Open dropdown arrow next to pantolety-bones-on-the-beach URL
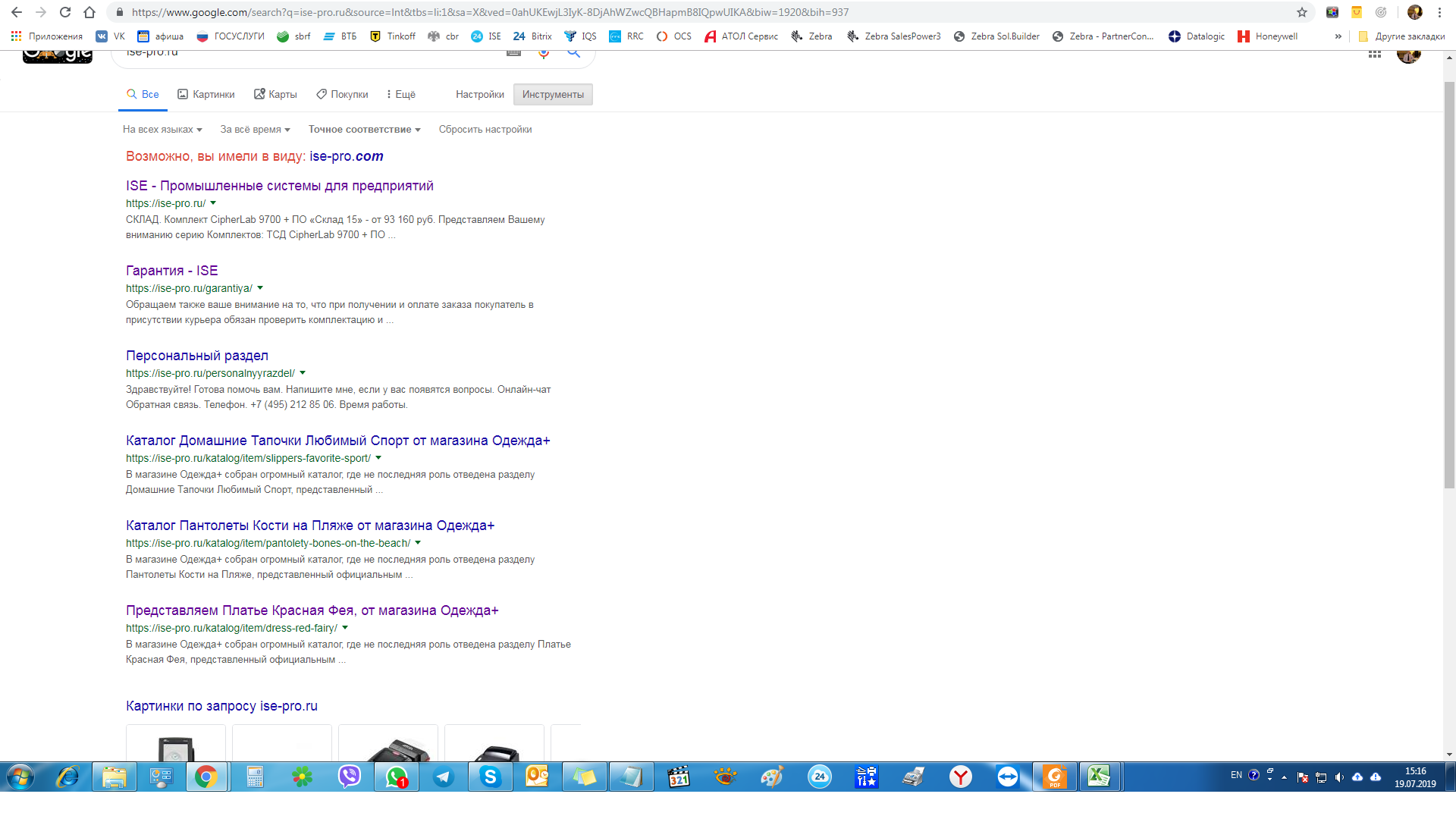The height and width of the screenshot is (819, 1456). pos(418,543)
